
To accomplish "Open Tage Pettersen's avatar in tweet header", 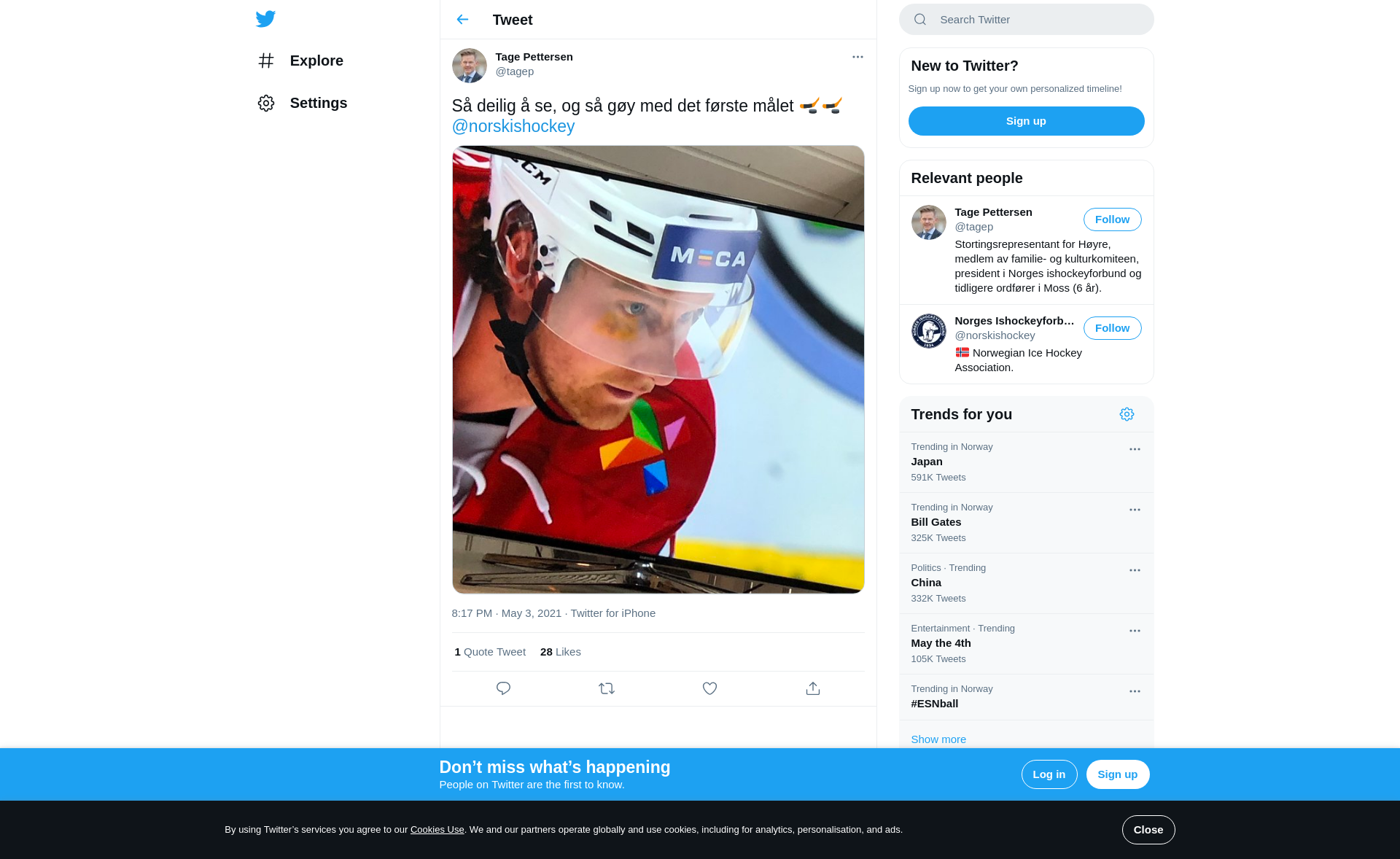I will click(x=470, y=66).
